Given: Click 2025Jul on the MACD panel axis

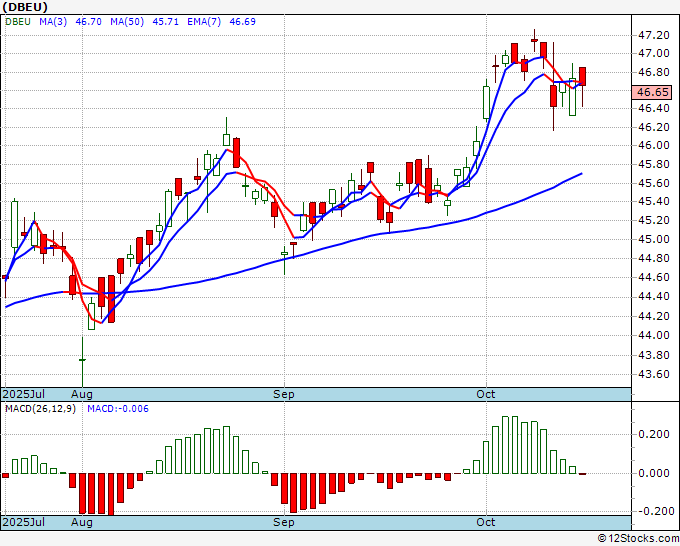Looking at the screenshot, I should pyautogui.click(x=24, y=522).
